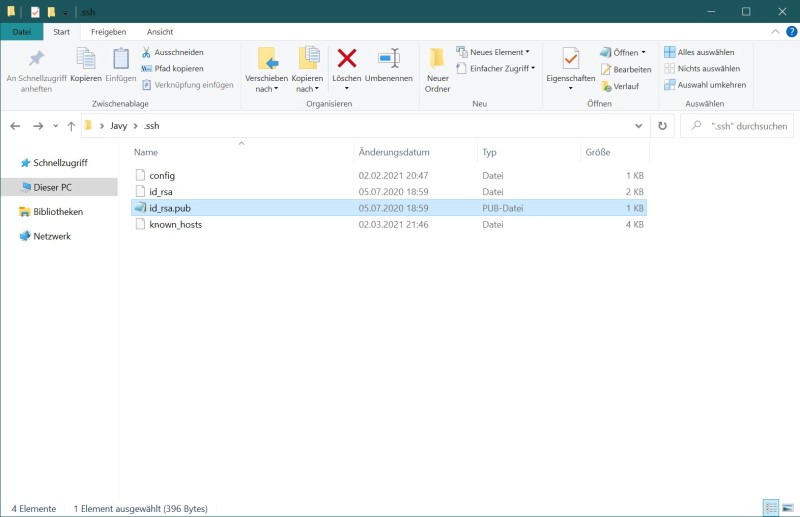
Task: Pin to Schnellzugriff anheften
Action: 36,70
